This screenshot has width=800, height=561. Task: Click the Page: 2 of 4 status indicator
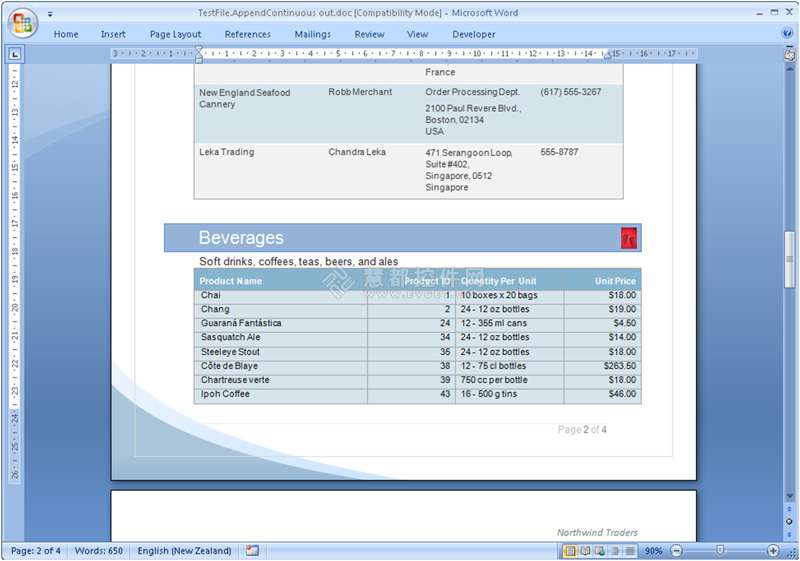click(x=36, y=551)
